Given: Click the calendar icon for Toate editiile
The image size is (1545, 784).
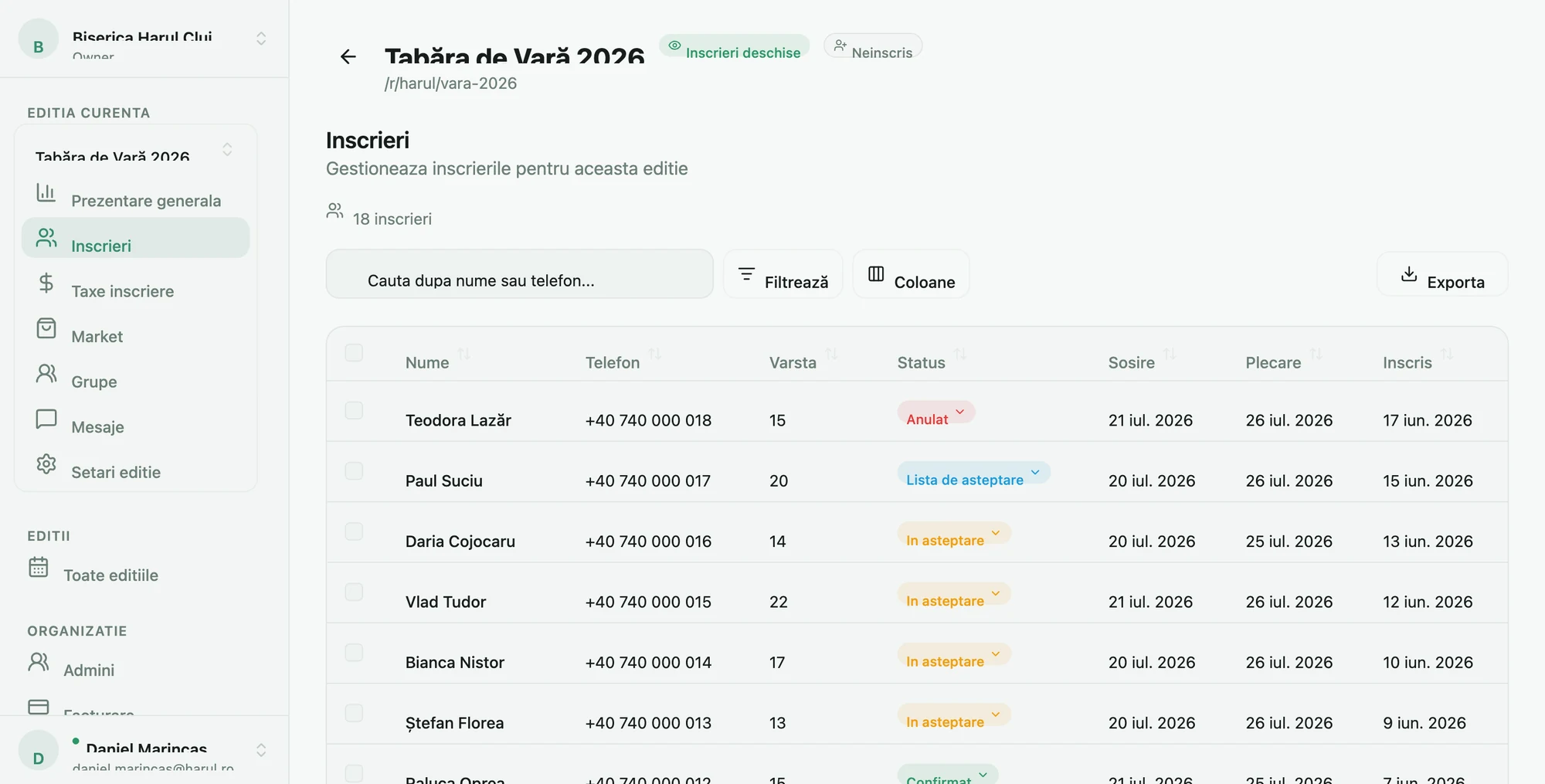Looking at the screenshot, I should pyautogui.click(x=39, y=567).
